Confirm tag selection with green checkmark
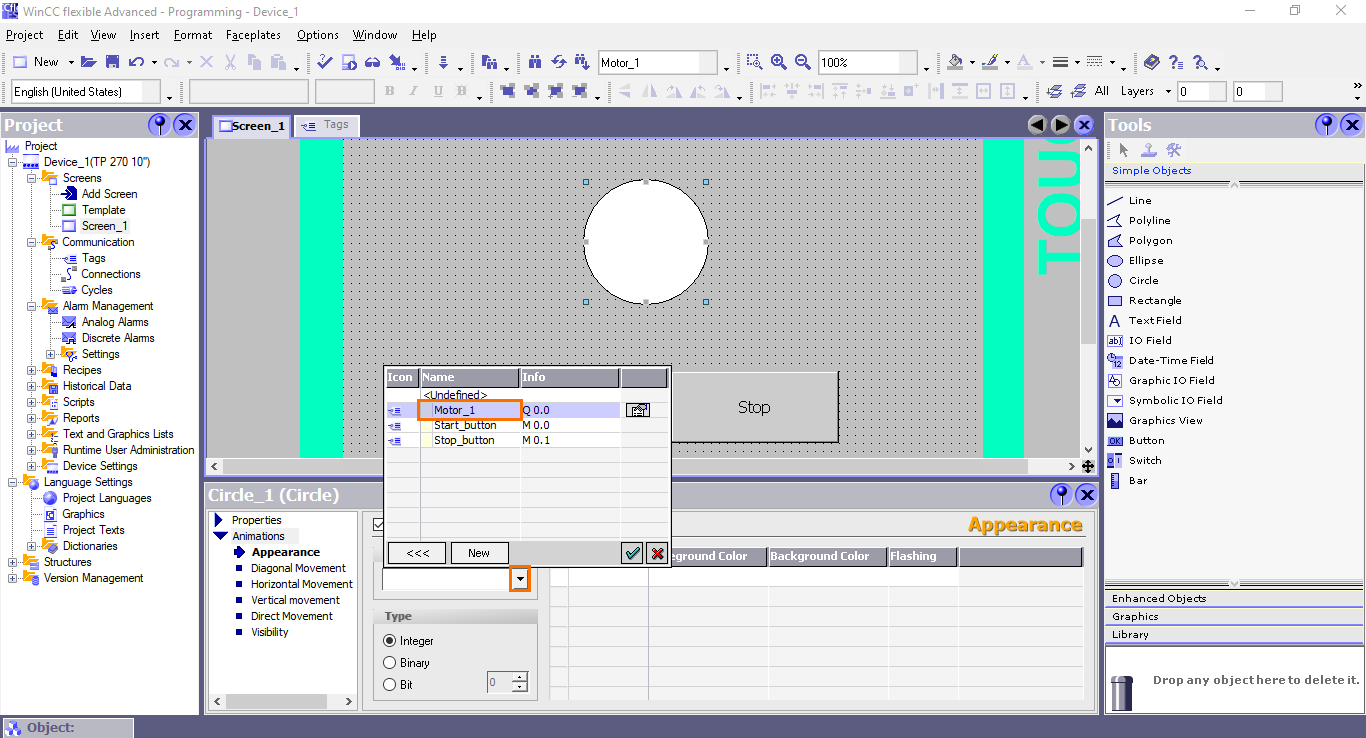The width and height of the screenshot is (1366, 738). pyautogui.click(x=632, y=553)
